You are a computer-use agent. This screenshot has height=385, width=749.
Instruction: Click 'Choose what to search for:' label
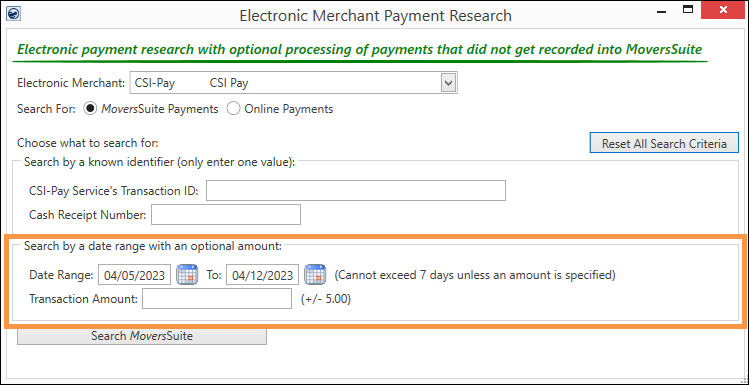[x=87, y=143]
